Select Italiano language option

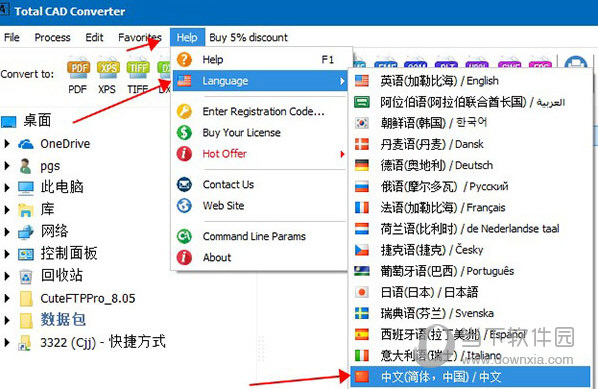click(471, 356)
